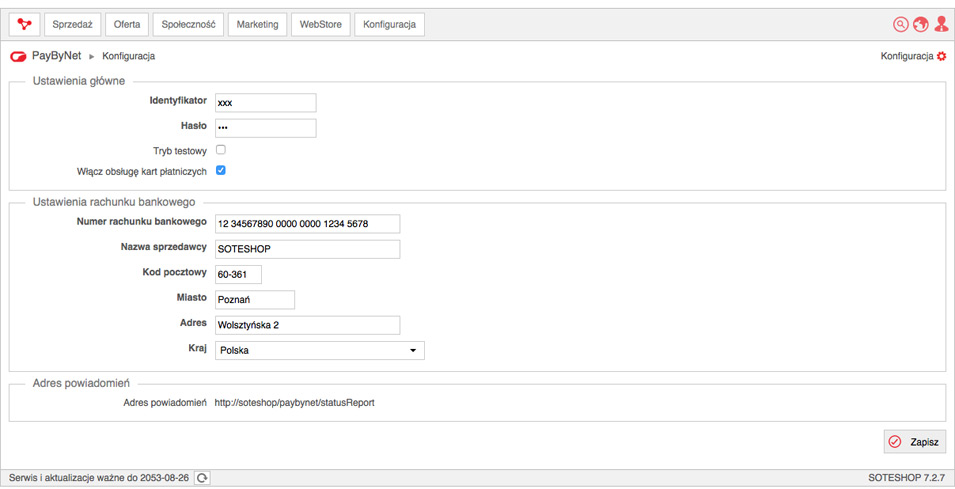Enable the Tryb testowy checkbox
The width and height of the screenshot is (955, 489).
pos(221,150)
